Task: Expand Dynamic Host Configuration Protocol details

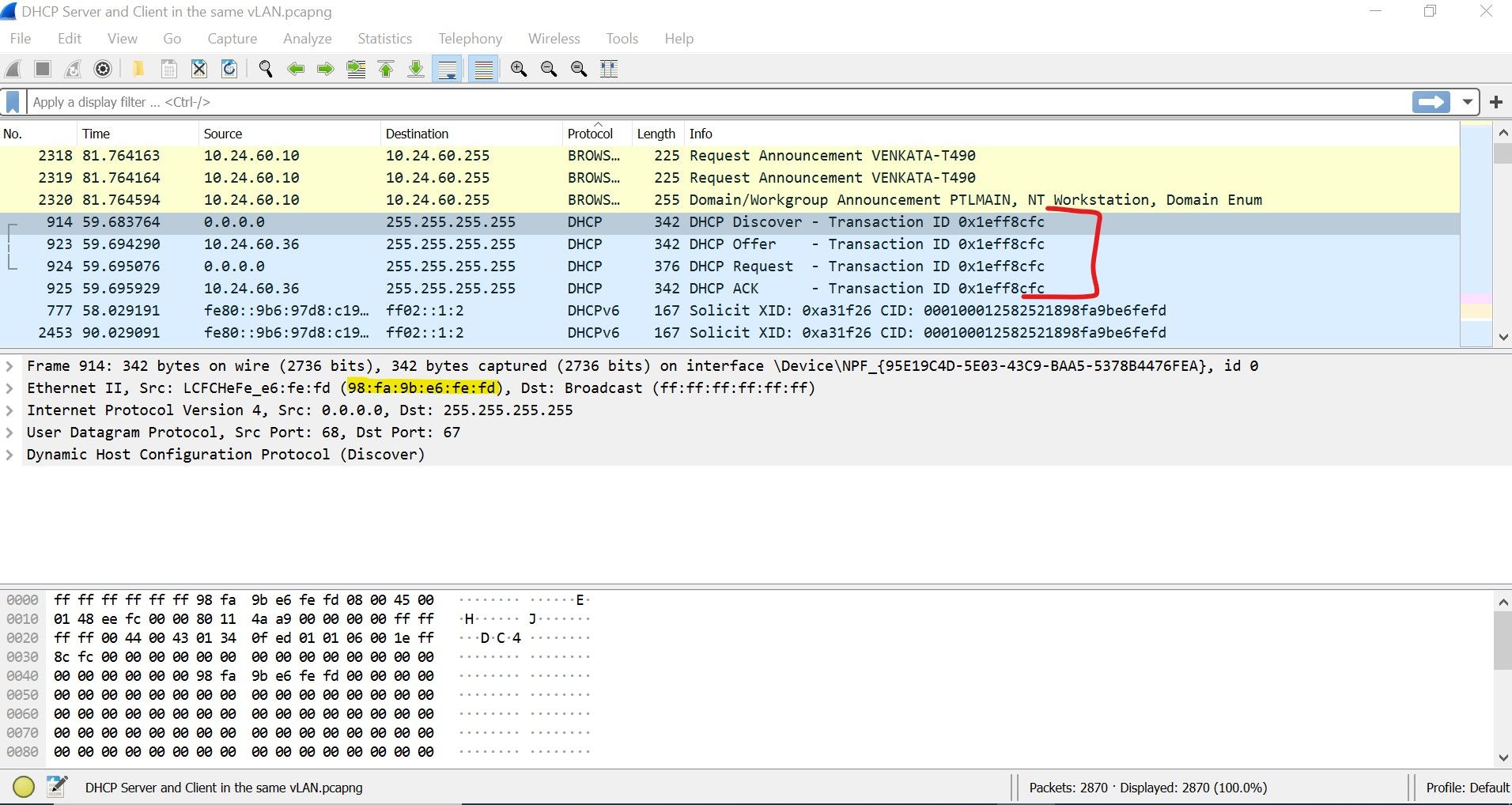Action: [10, 454]
